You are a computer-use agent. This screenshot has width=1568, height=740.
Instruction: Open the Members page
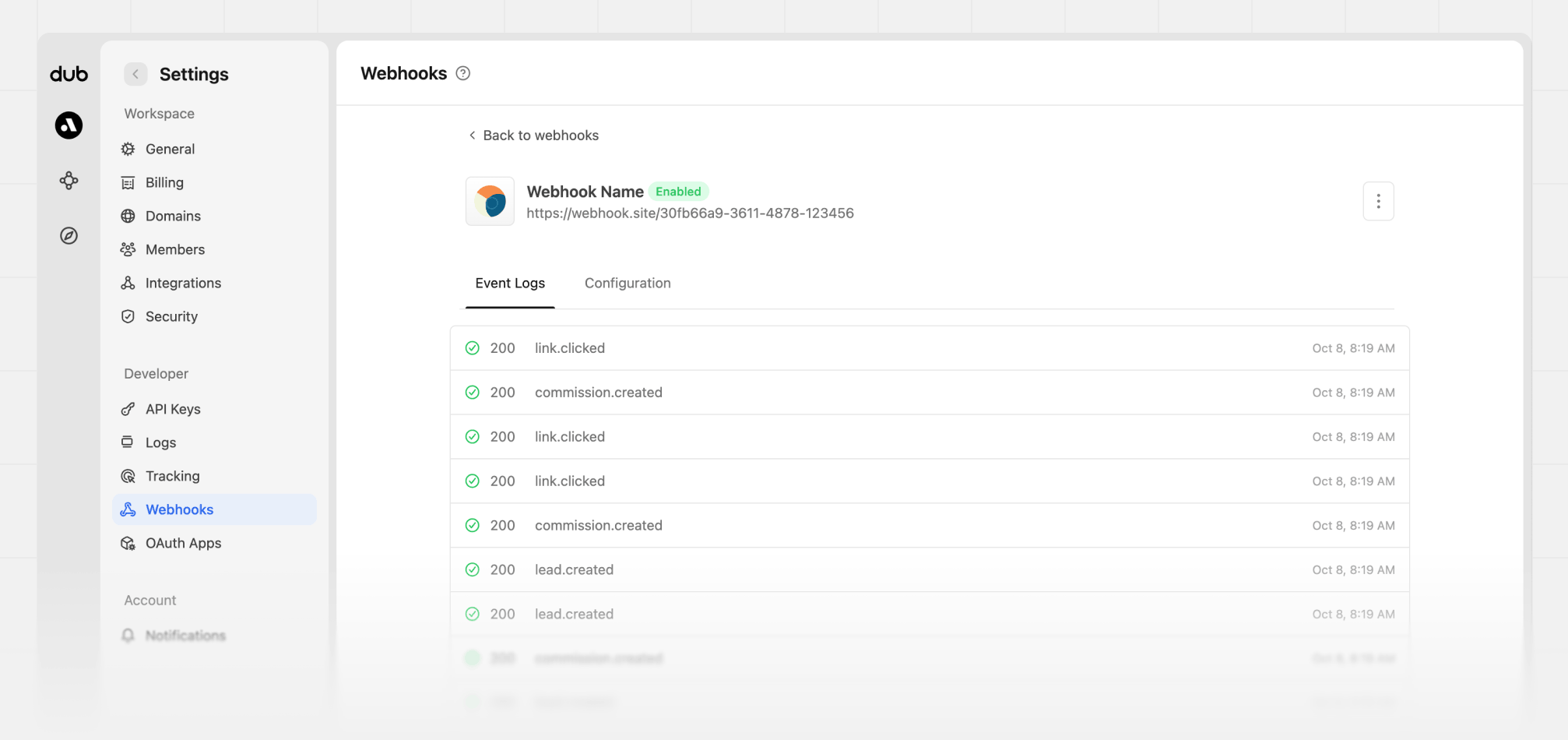(x=214, y=249)
